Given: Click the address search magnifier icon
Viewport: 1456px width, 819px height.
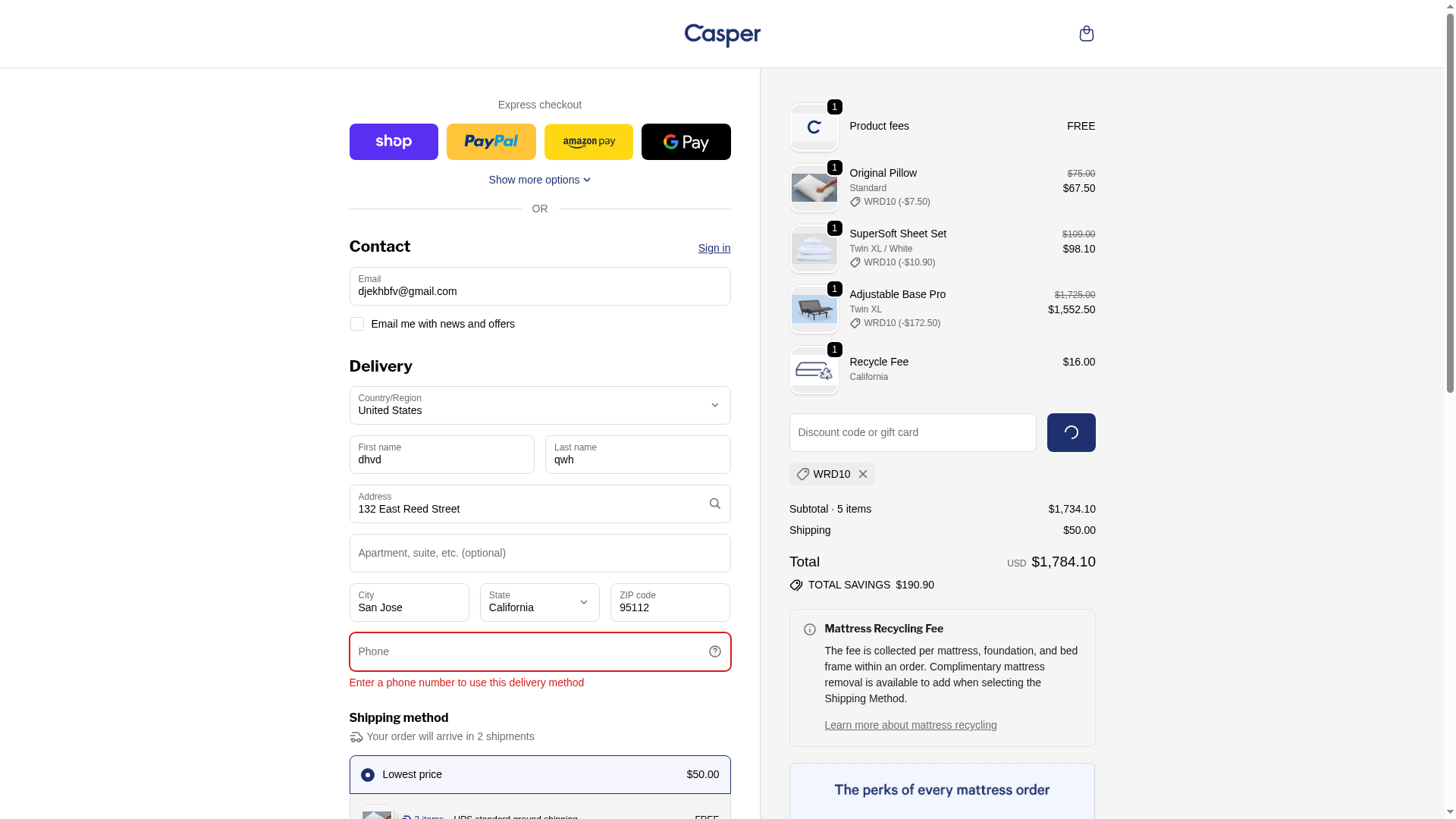Looking at the screenshot, I should [714, 504].
